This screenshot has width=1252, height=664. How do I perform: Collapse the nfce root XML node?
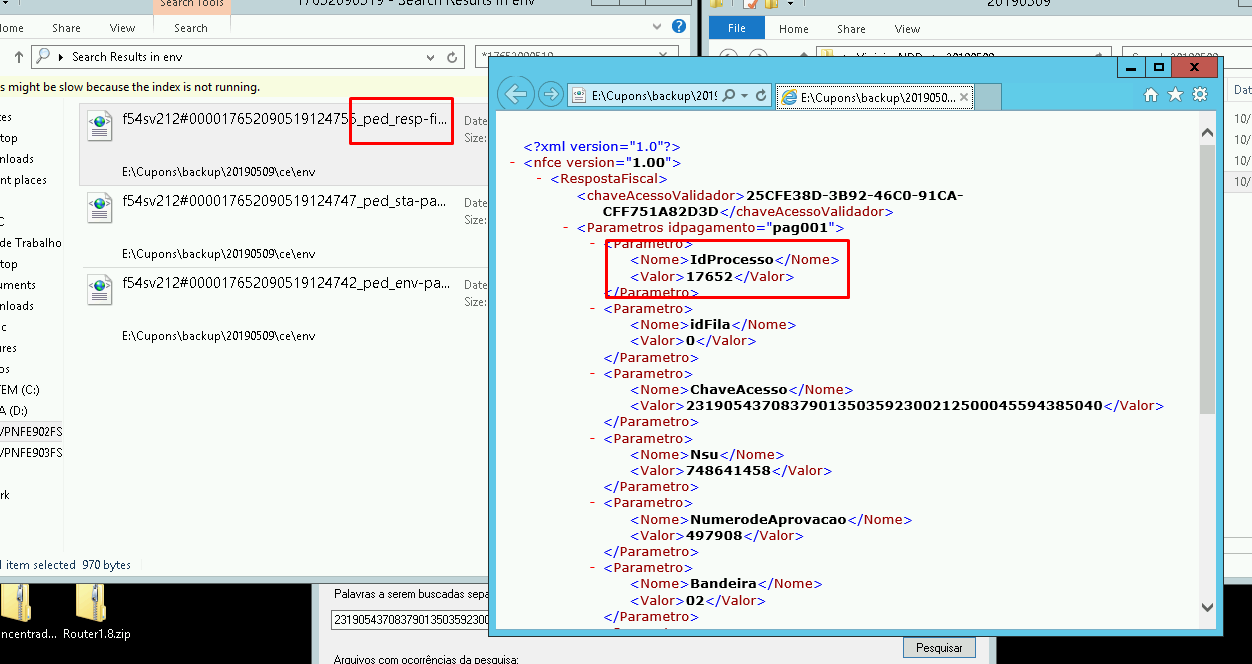click(513, 163)
